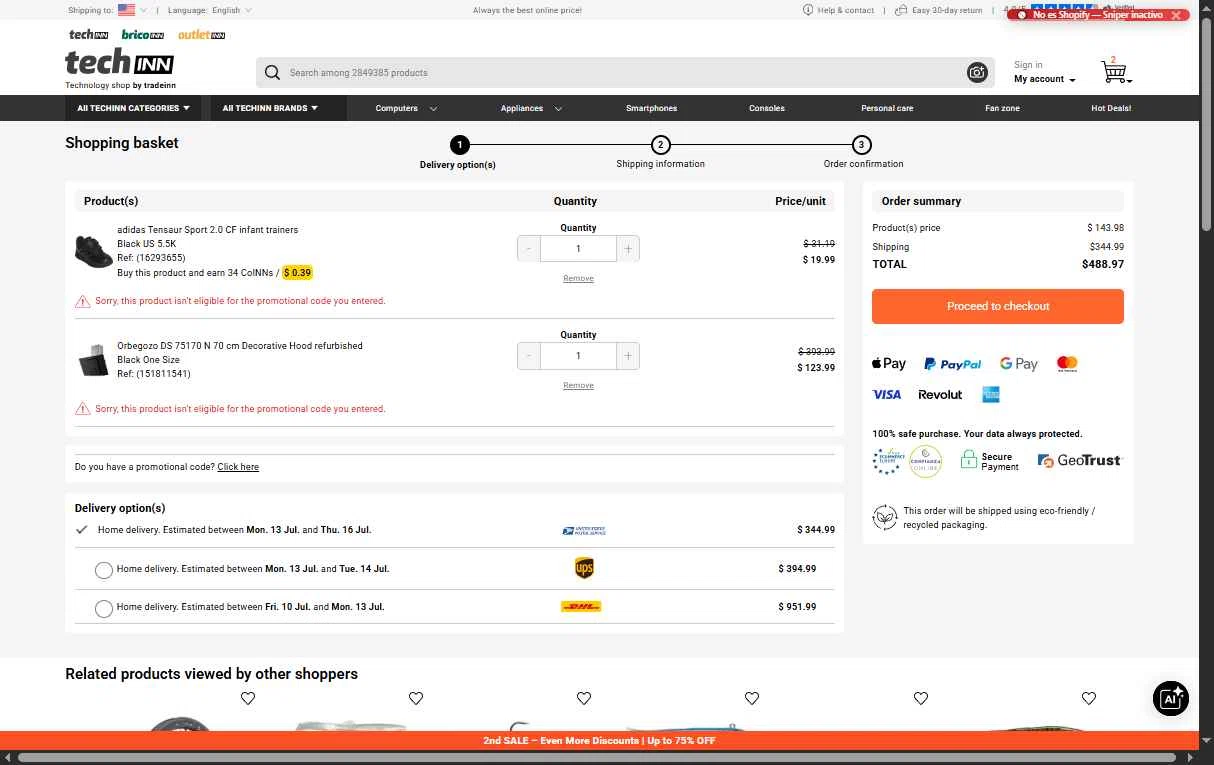Open the shopping cart icon
Screen dimensions: 1214x765
(1114, 72)
